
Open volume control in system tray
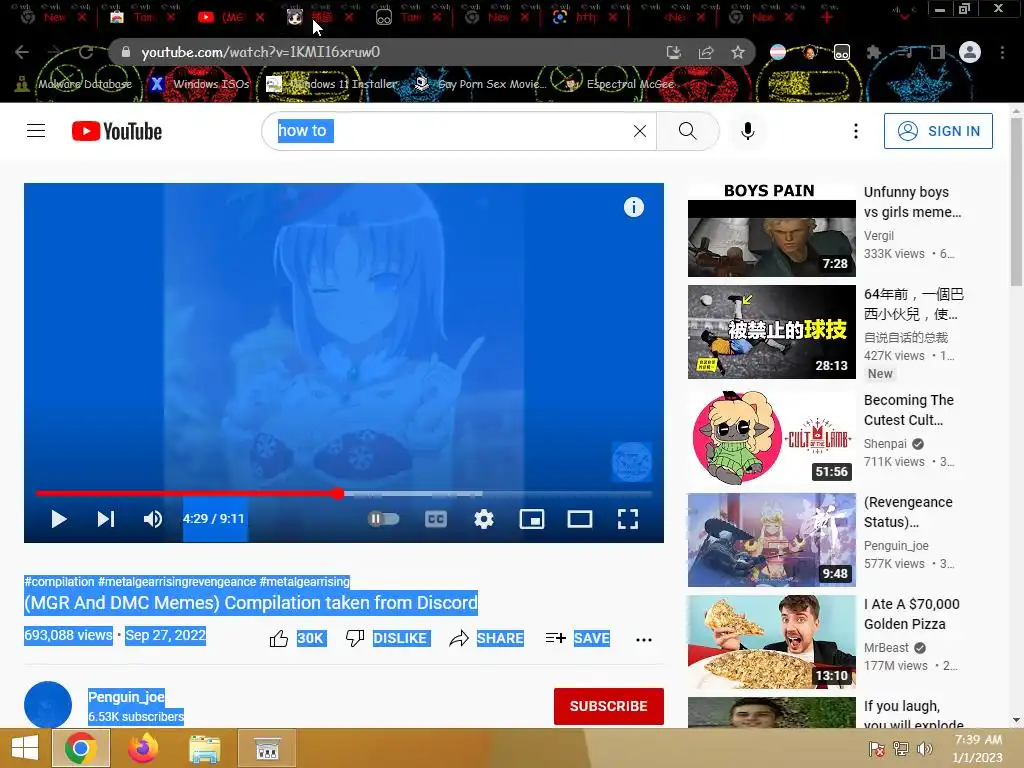coord(925,749)
